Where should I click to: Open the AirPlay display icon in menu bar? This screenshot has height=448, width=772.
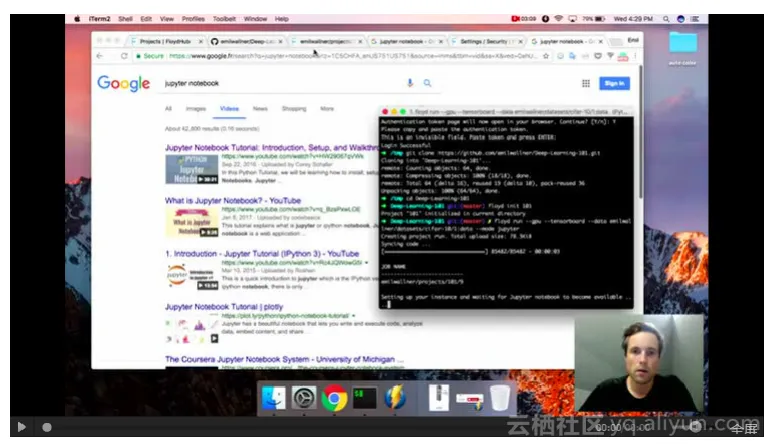[x=572, y=19]
